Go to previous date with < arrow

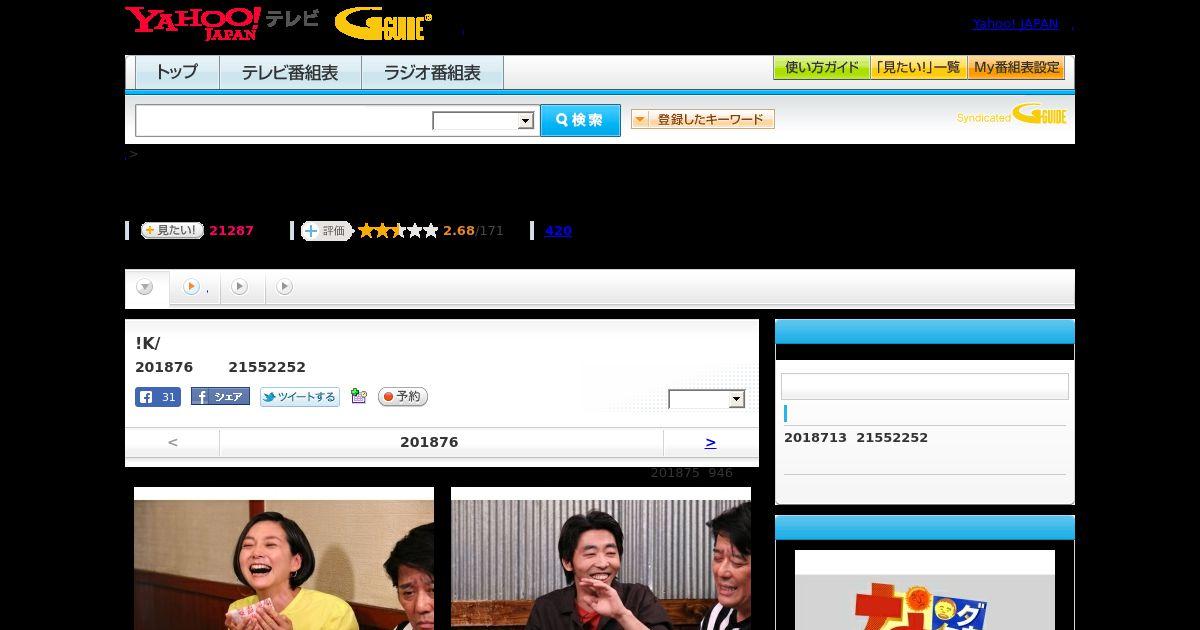[173, 442]
